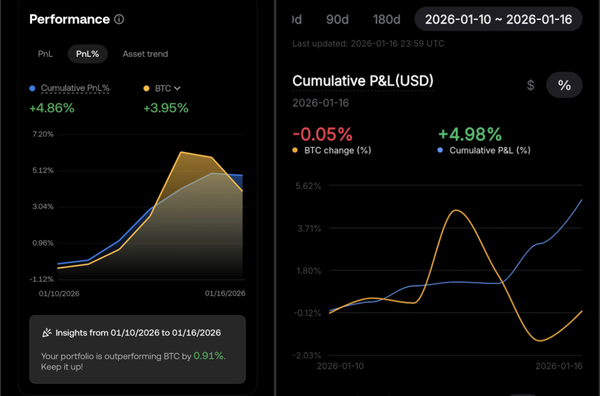Click the BTC peak on left chart

[181, 152]
